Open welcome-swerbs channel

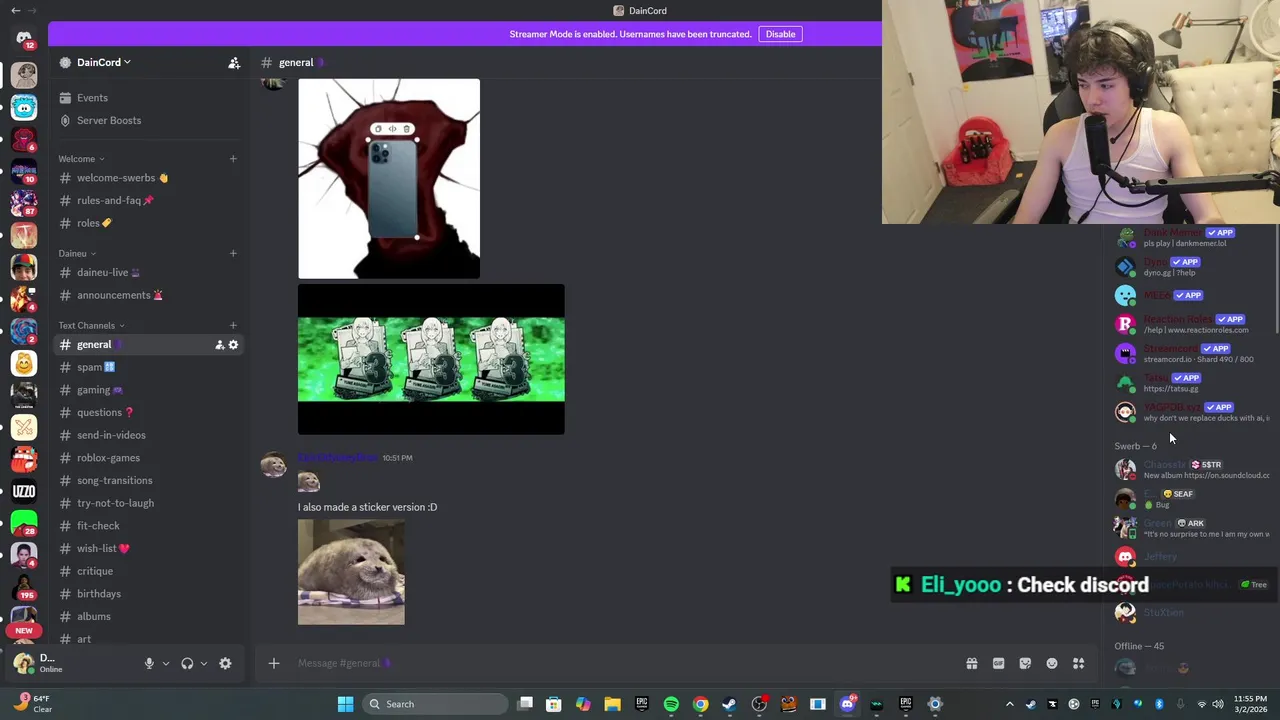[116, 178]
